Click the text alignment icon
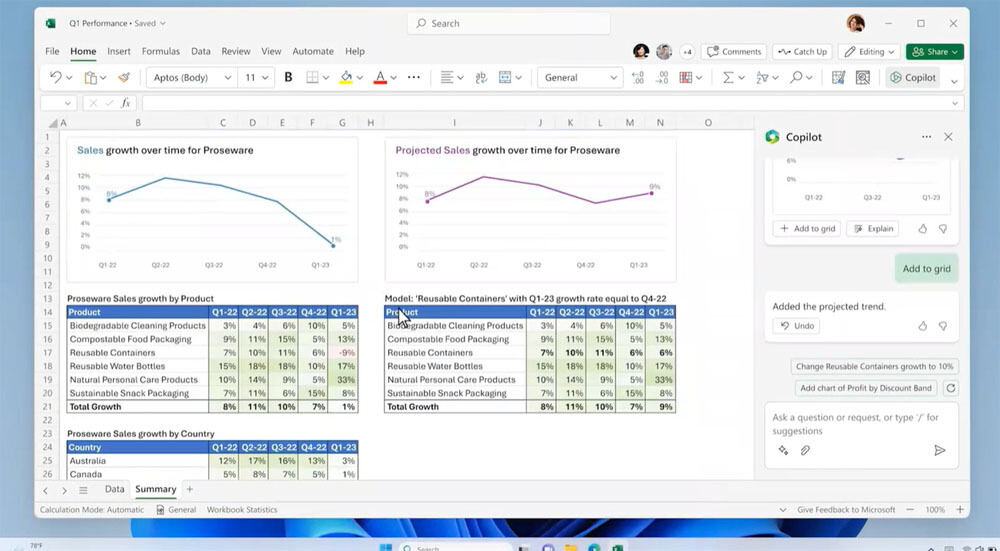 point(447,77)
